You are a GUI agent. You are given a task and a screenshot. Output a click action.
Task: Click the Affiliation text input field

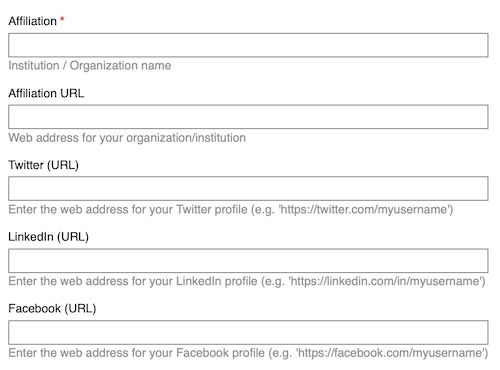(248, 45)
